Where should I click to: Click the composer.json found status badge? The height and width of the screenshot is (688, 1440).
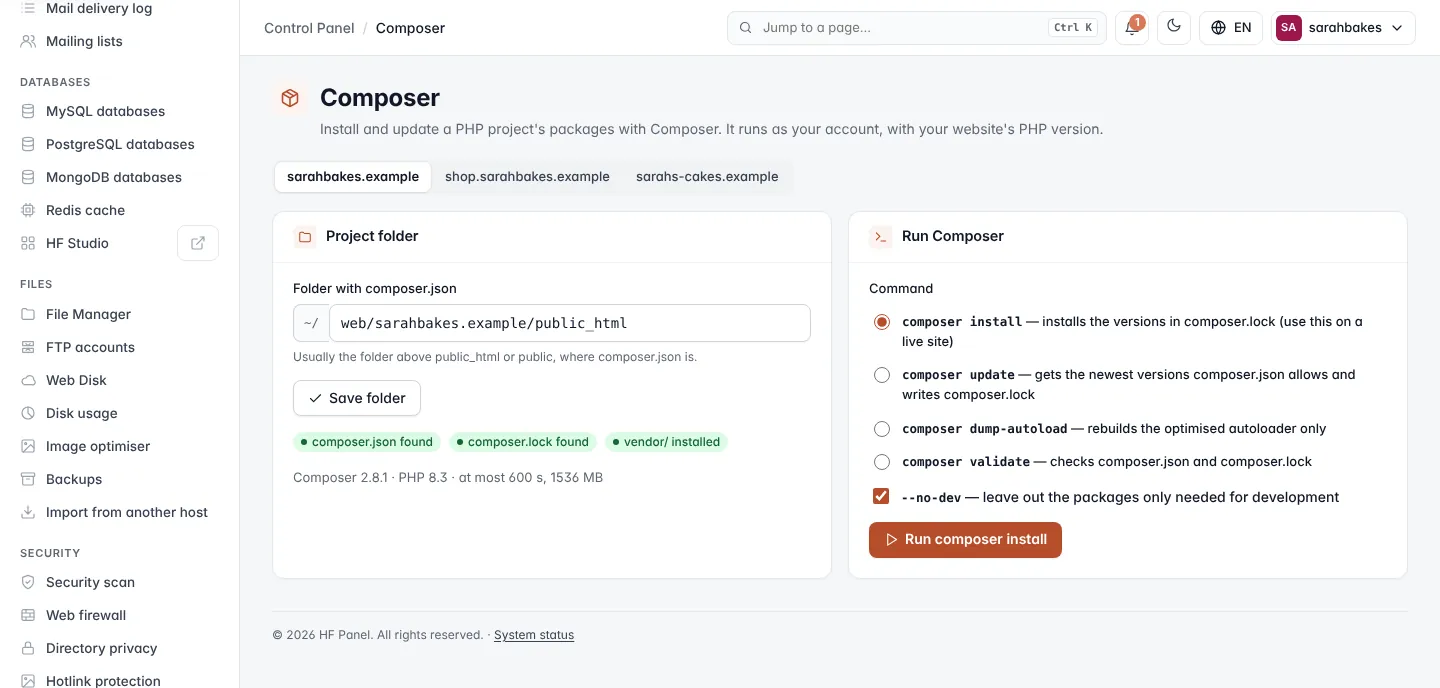coord(367,442)
